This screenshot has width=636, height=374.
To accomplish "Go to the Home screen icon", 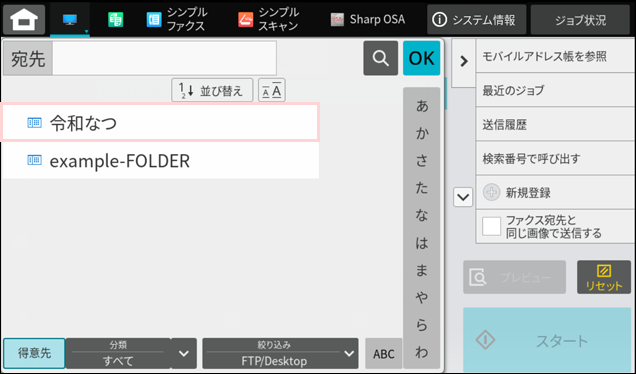I will [24, 19].
